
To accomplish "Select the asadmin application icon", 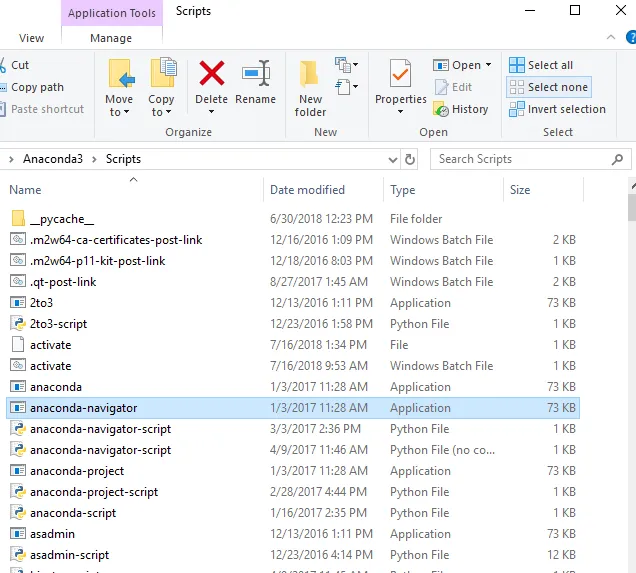I will 18,533.
